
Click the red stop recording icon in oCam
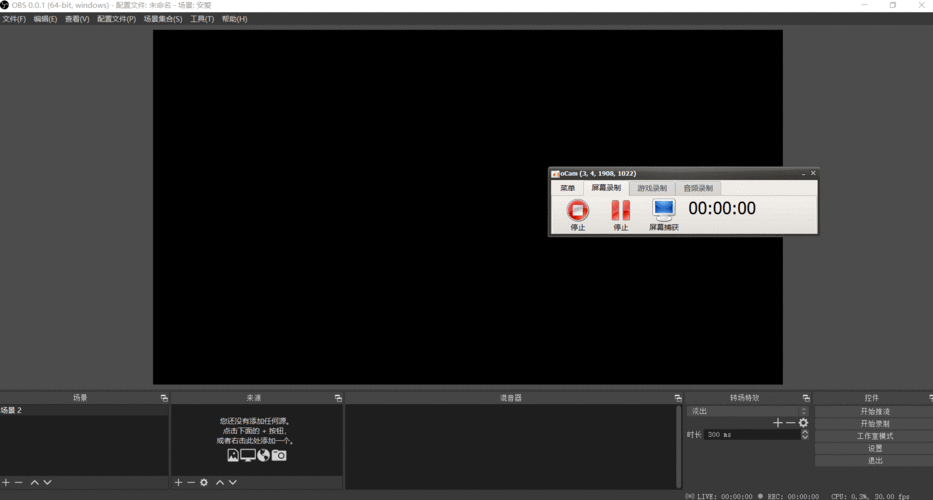578,210
